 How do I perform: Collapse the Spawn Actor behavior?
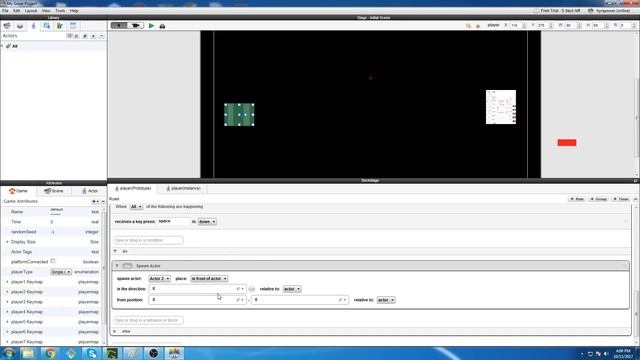click(x=117, y=266)
